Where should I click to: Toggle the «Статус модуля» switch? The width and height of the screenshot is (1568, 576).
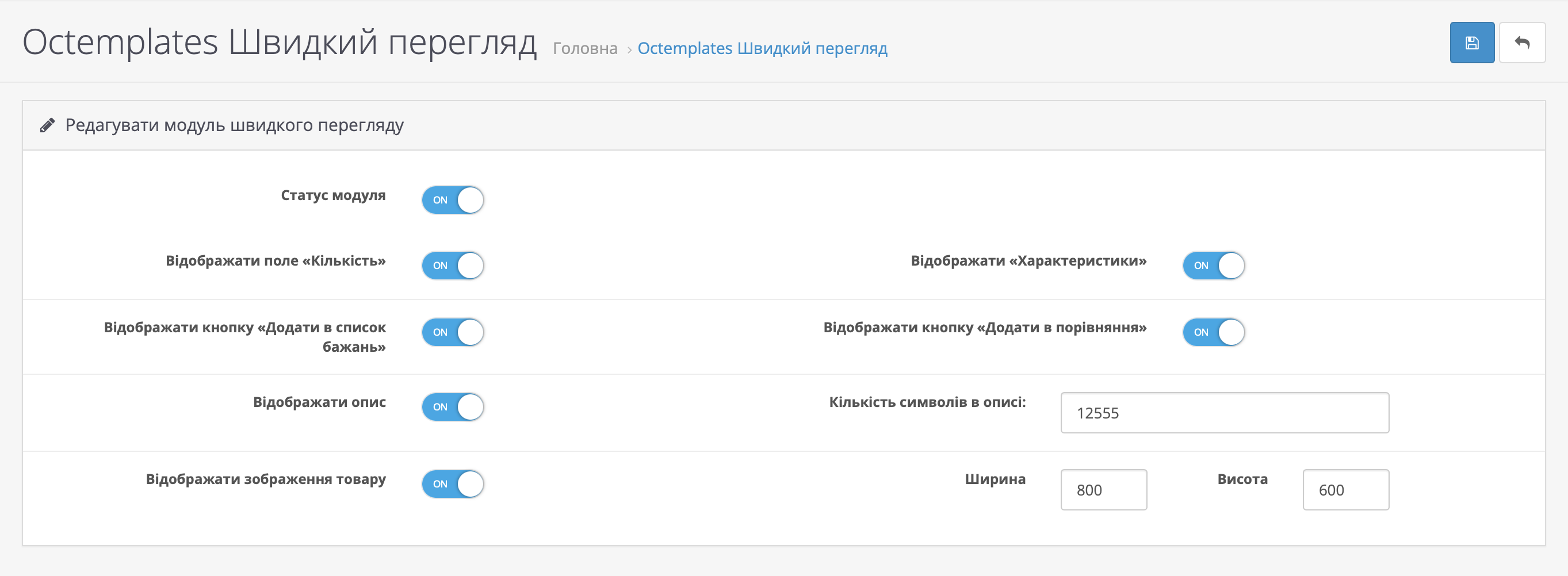(x=453, y=200)
